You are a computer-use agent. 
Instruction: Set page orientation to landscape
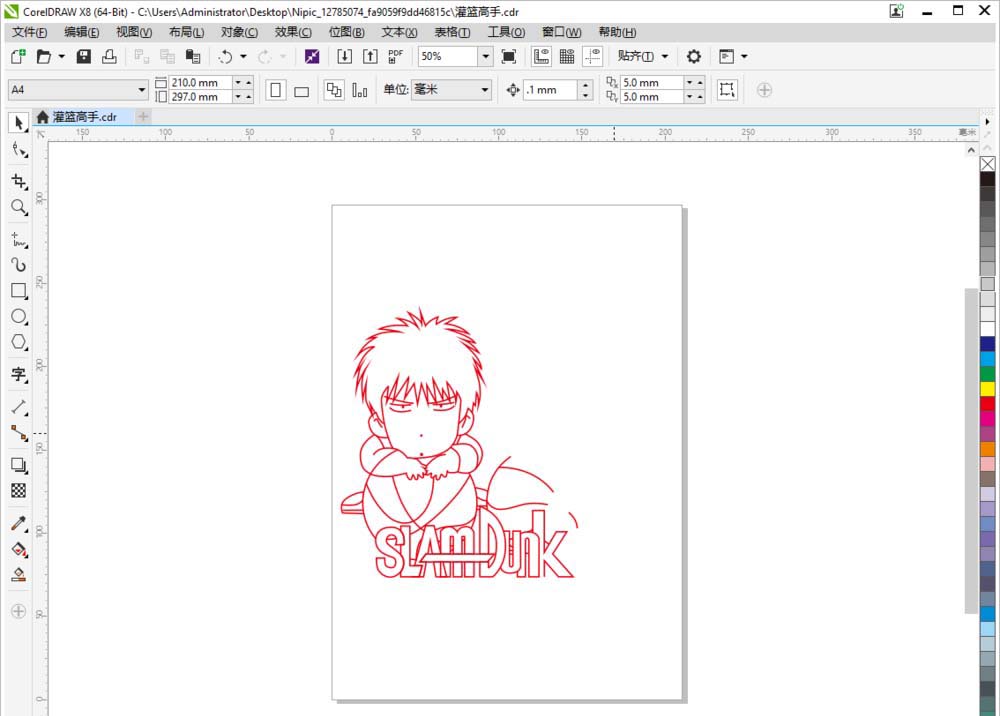pos(302,90)
